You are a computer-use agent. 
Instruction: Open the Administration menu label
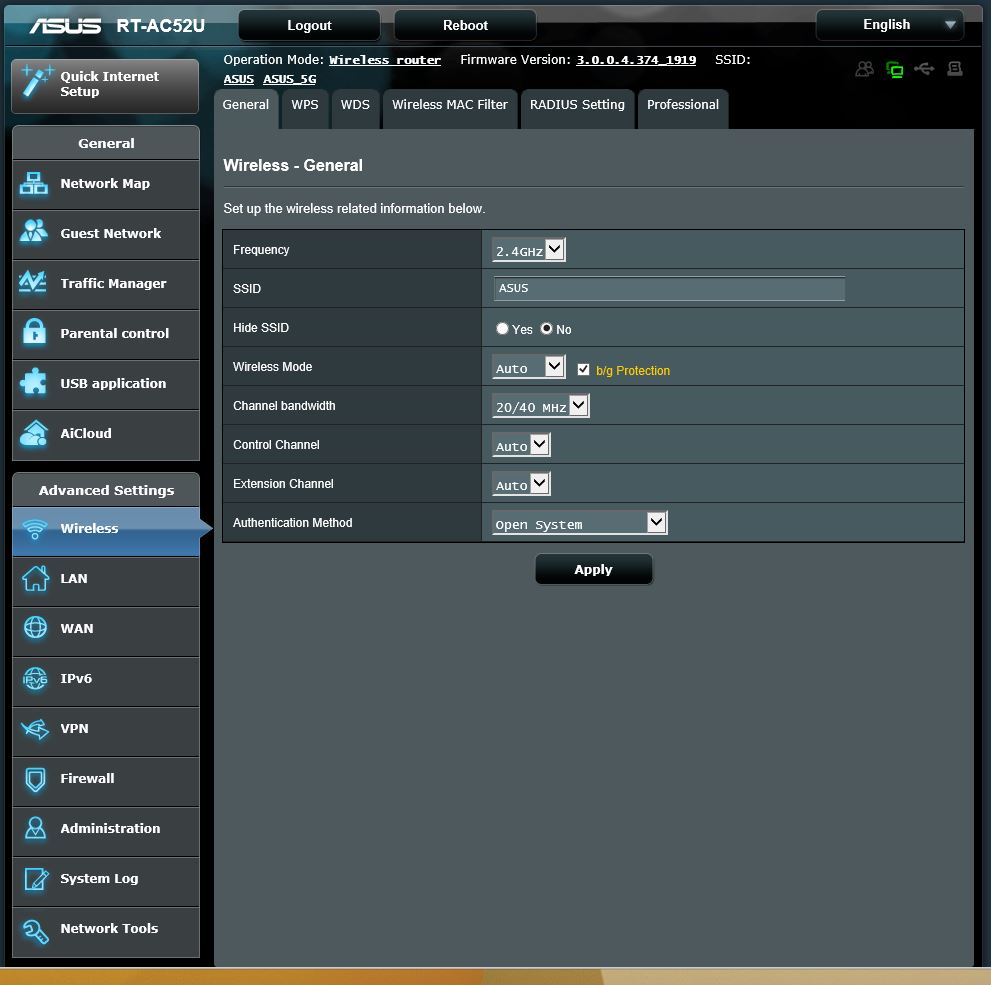[110, 828]
